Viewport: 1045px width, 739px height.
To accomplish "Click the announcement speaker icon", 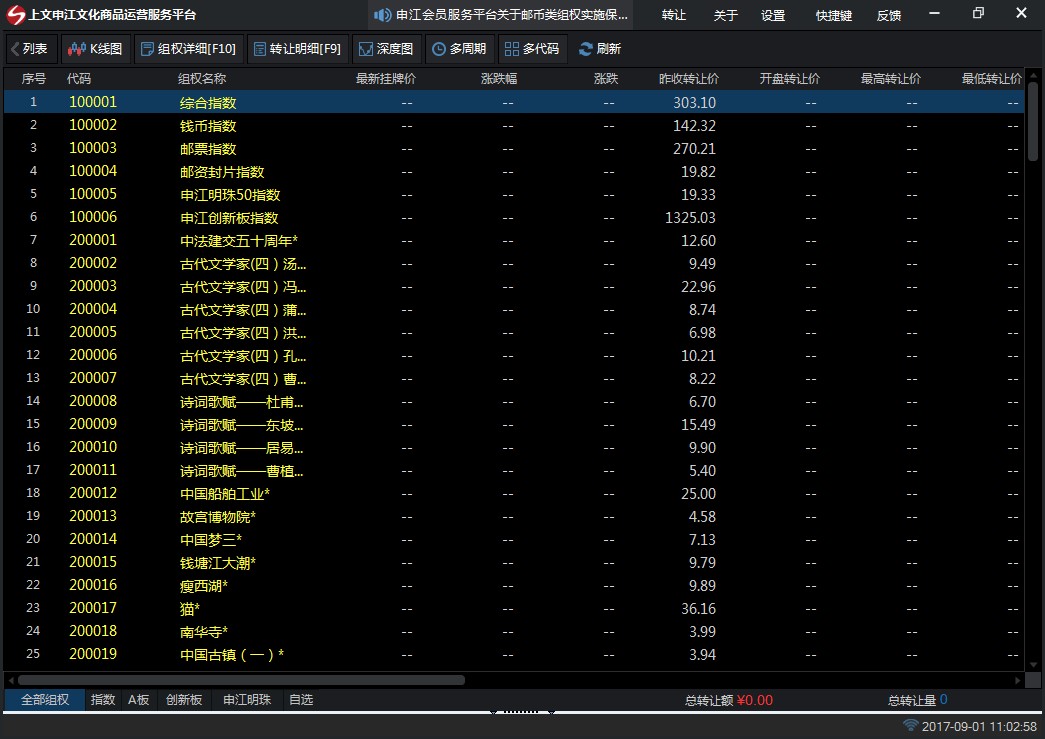I will pyautogui.click(x=380, y=14).
